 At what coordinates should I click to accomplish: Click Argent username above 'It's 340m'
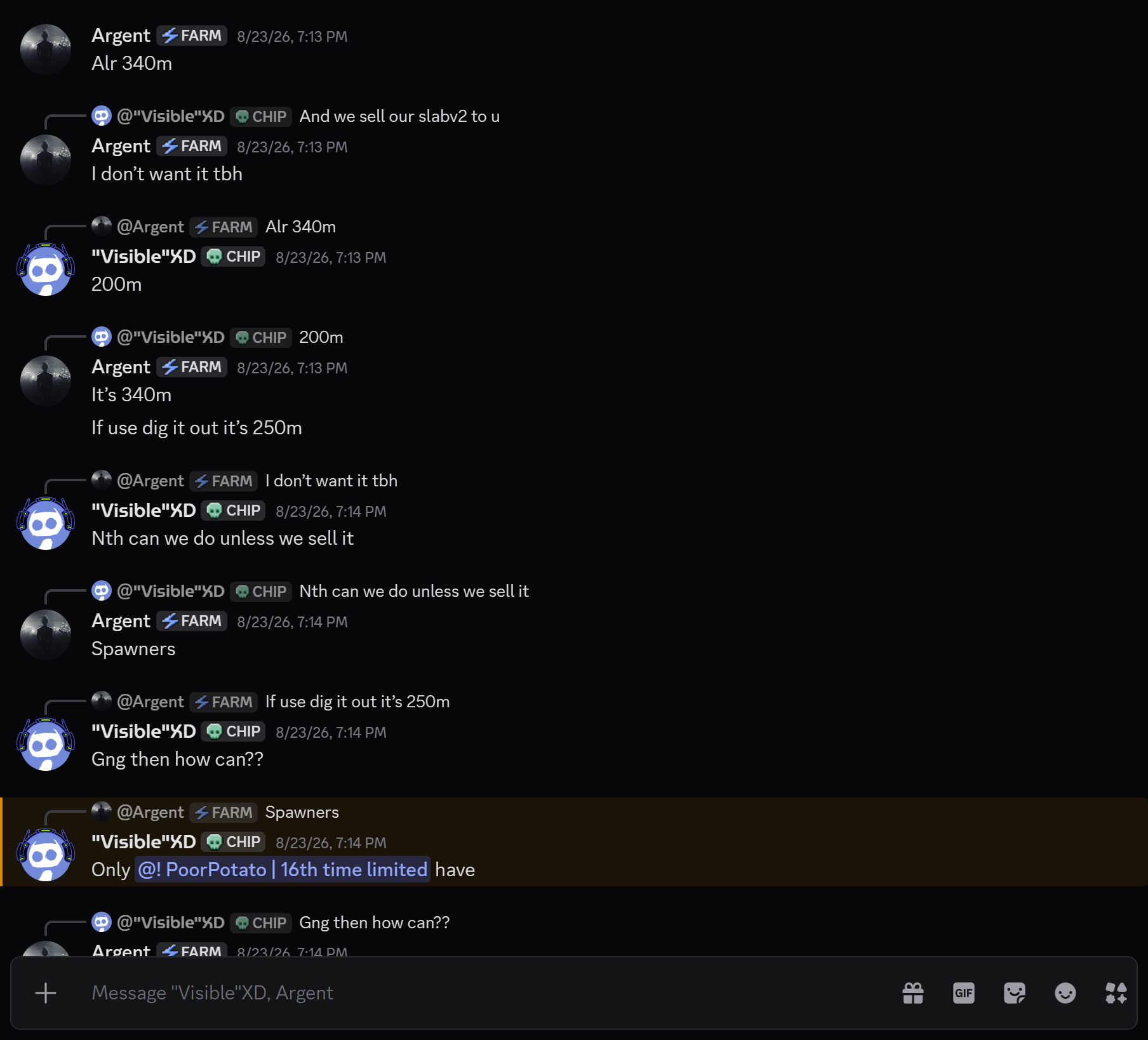(x=121, y=367)
